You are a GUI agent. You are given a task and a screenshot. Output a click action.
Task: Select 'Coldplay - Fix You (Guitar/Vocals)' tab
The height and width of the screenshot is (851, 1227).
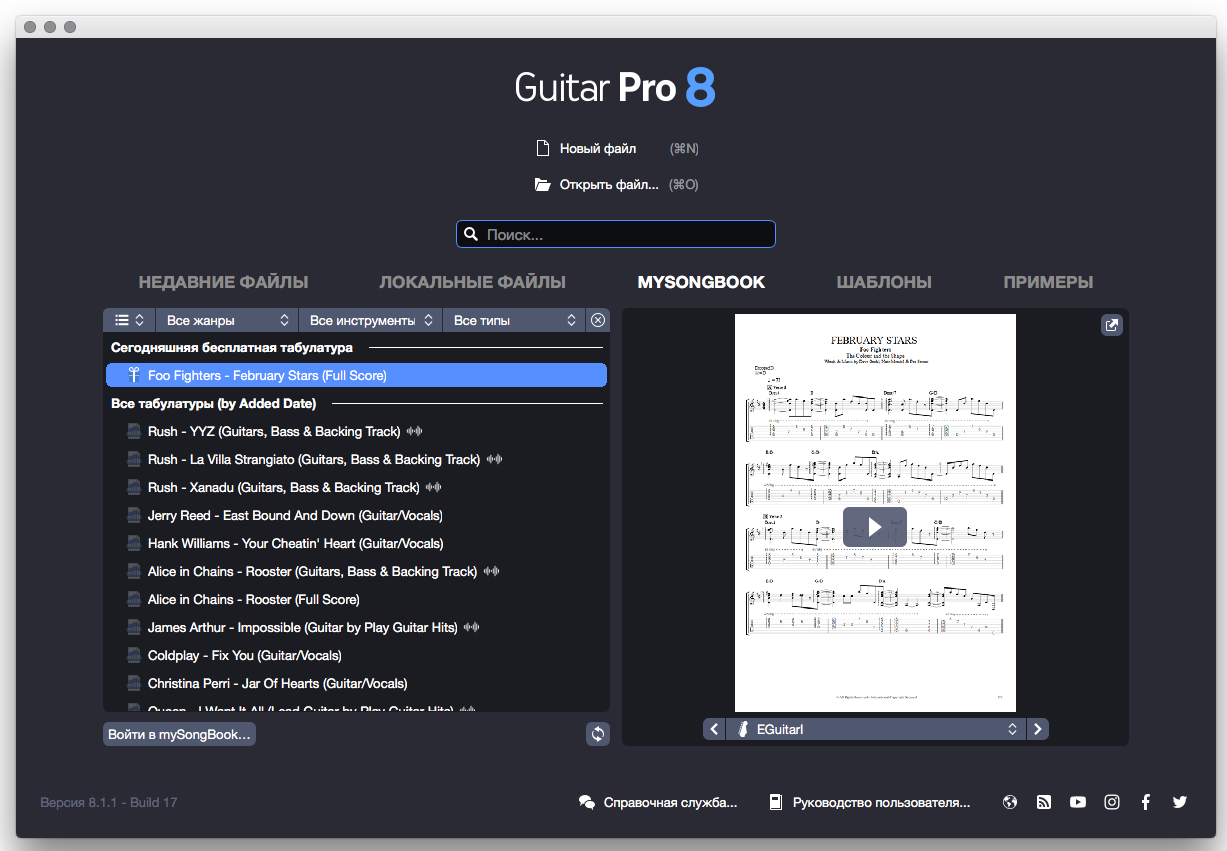245,656
